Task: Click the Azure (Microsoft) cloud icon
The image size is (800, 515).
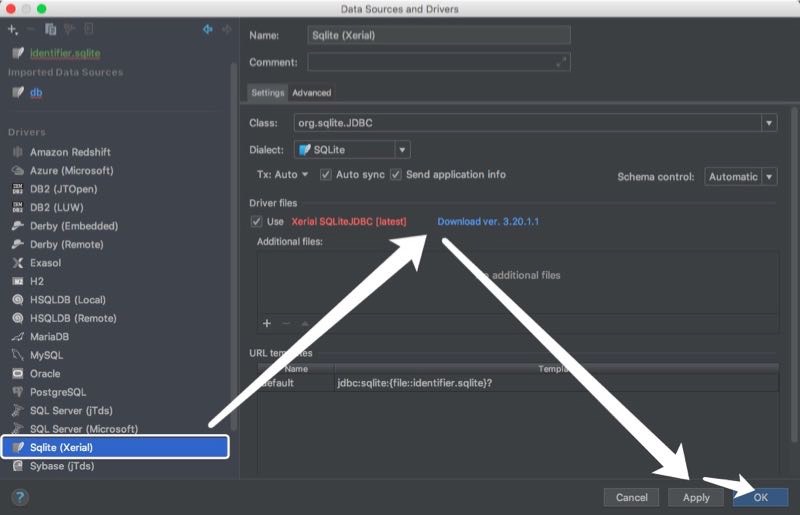Action: pos(18,170)
